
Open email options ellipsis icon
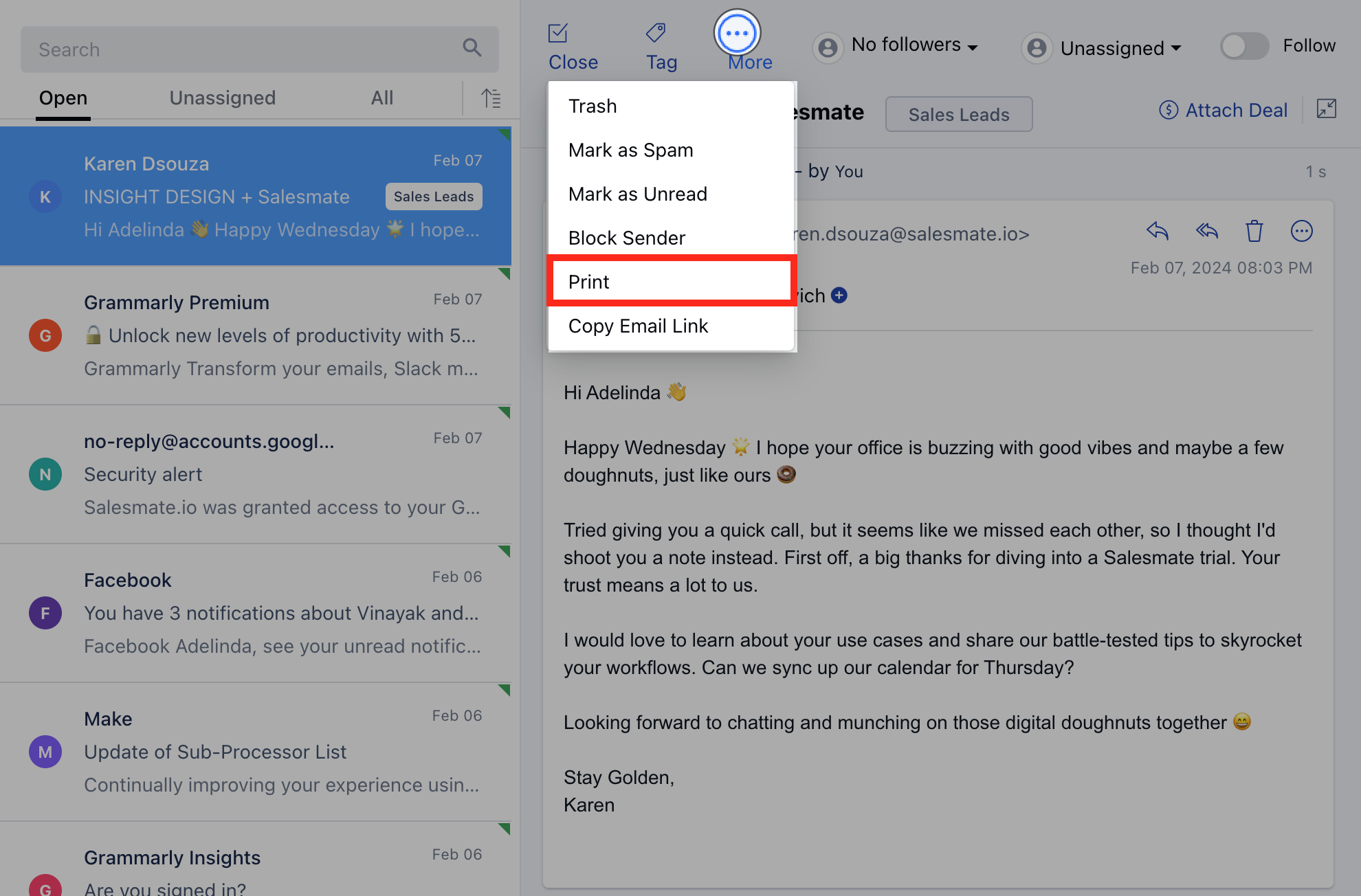(1301, 231)
